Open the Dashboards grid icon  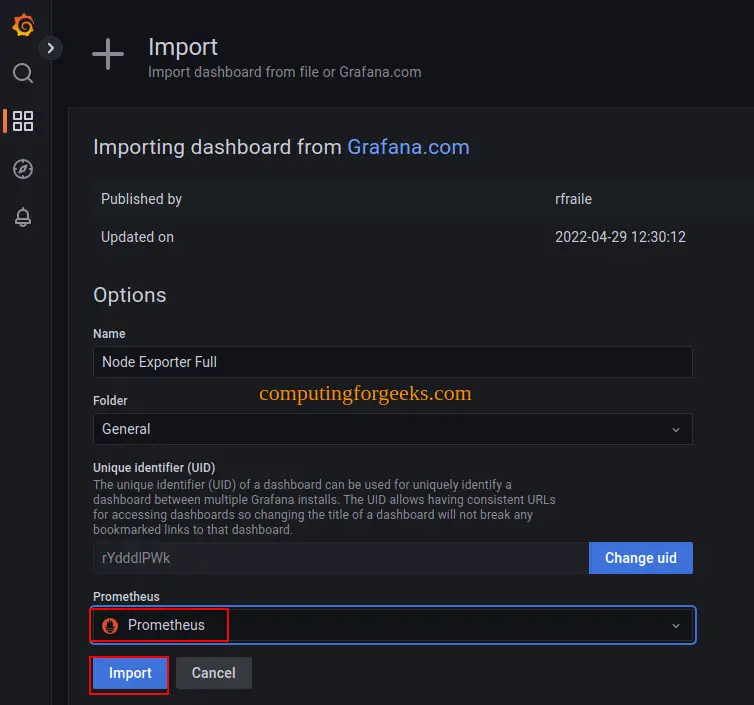point(23,121)
